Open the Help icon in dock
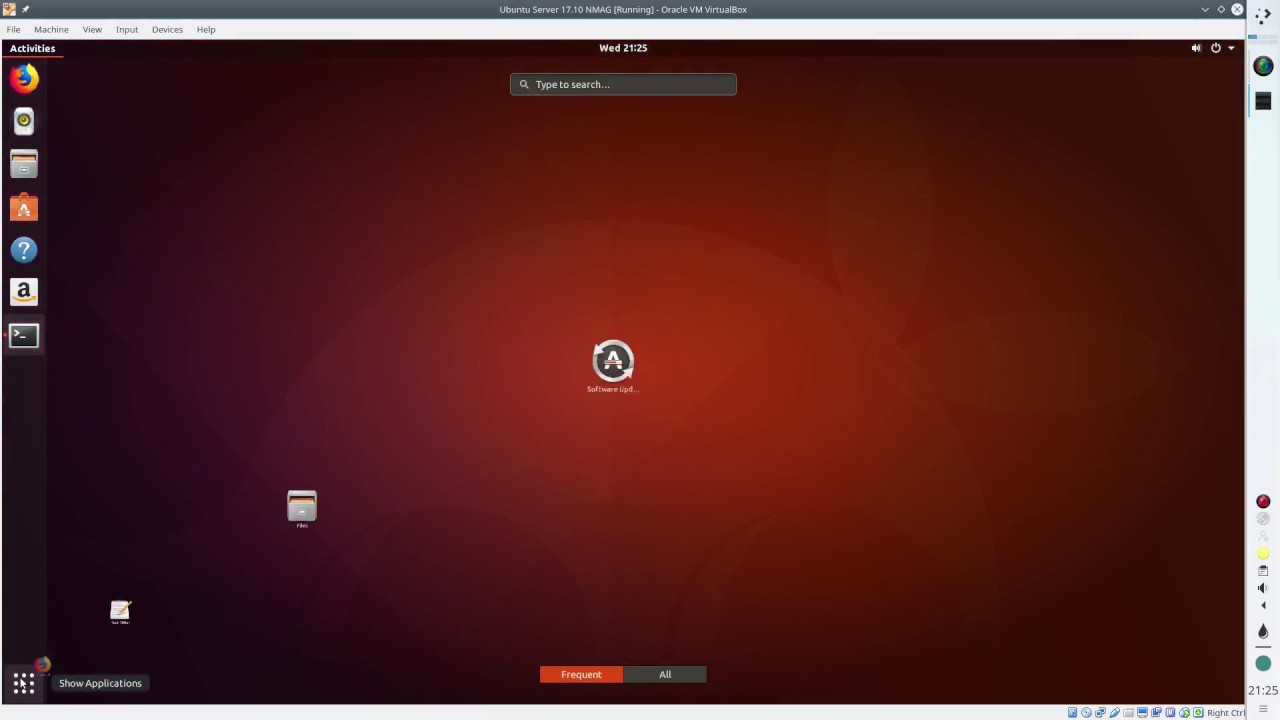 point(24,250)
